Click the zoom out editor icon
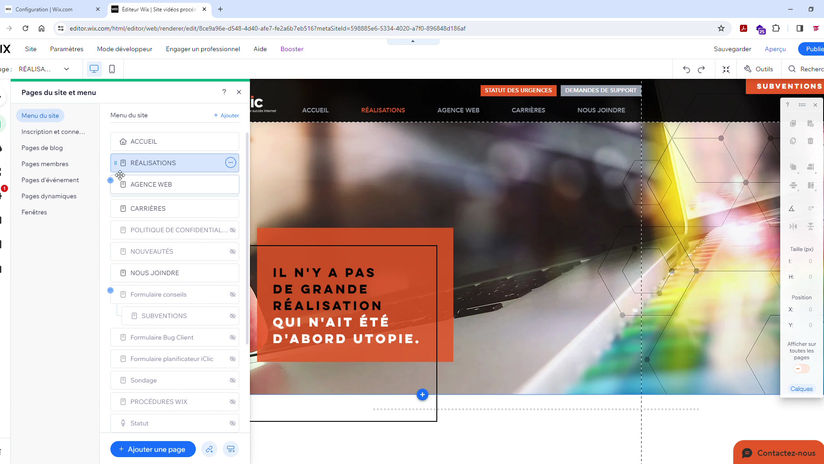Screen dimensions: 824x464 pyautogui.click(x=726, y=69)
